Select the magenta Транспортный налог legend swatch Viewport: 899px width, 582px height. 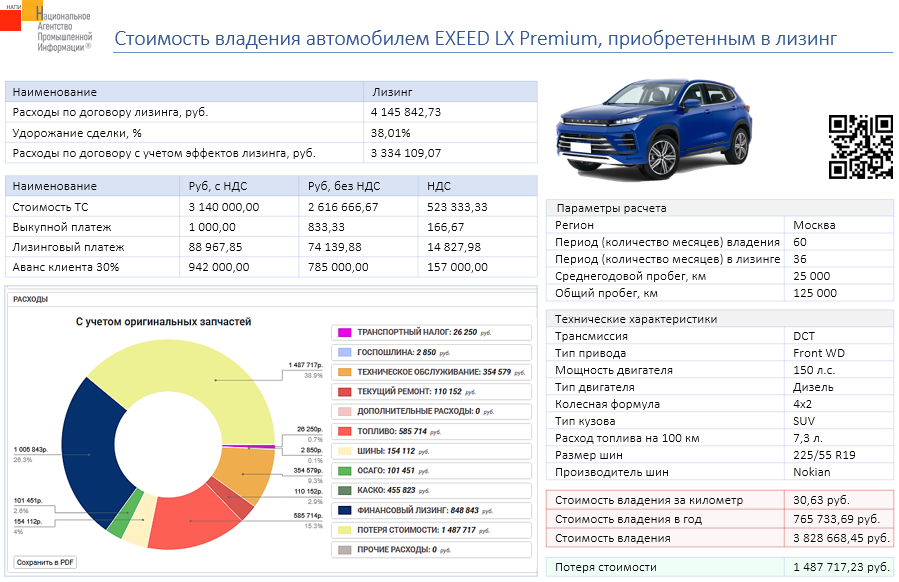(344, 333)
